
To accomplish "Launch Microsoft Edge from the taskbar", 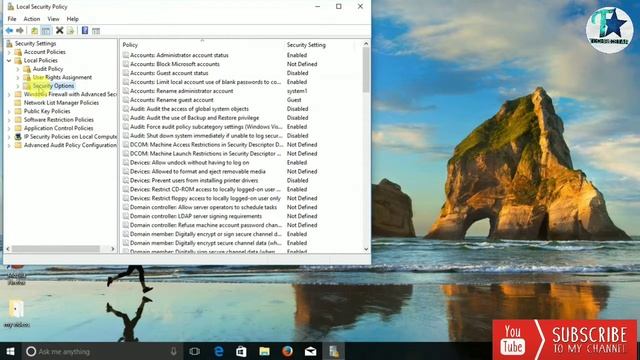I will point(219,351).
